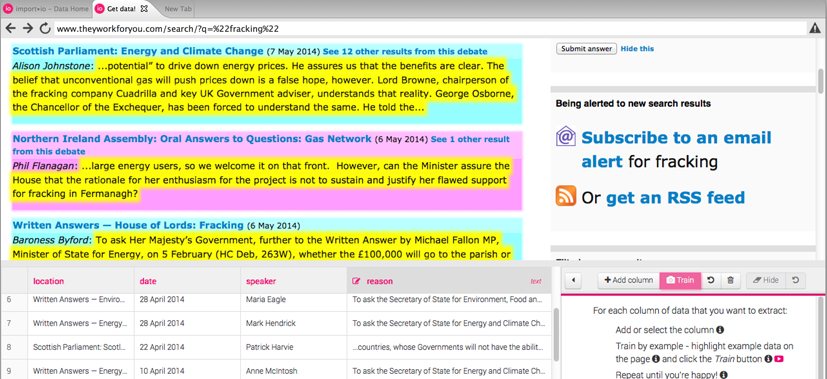This screenshot has height=379, width=827.
Task: Reload the page with the refresh icon
Action: [x=45, y=28]
